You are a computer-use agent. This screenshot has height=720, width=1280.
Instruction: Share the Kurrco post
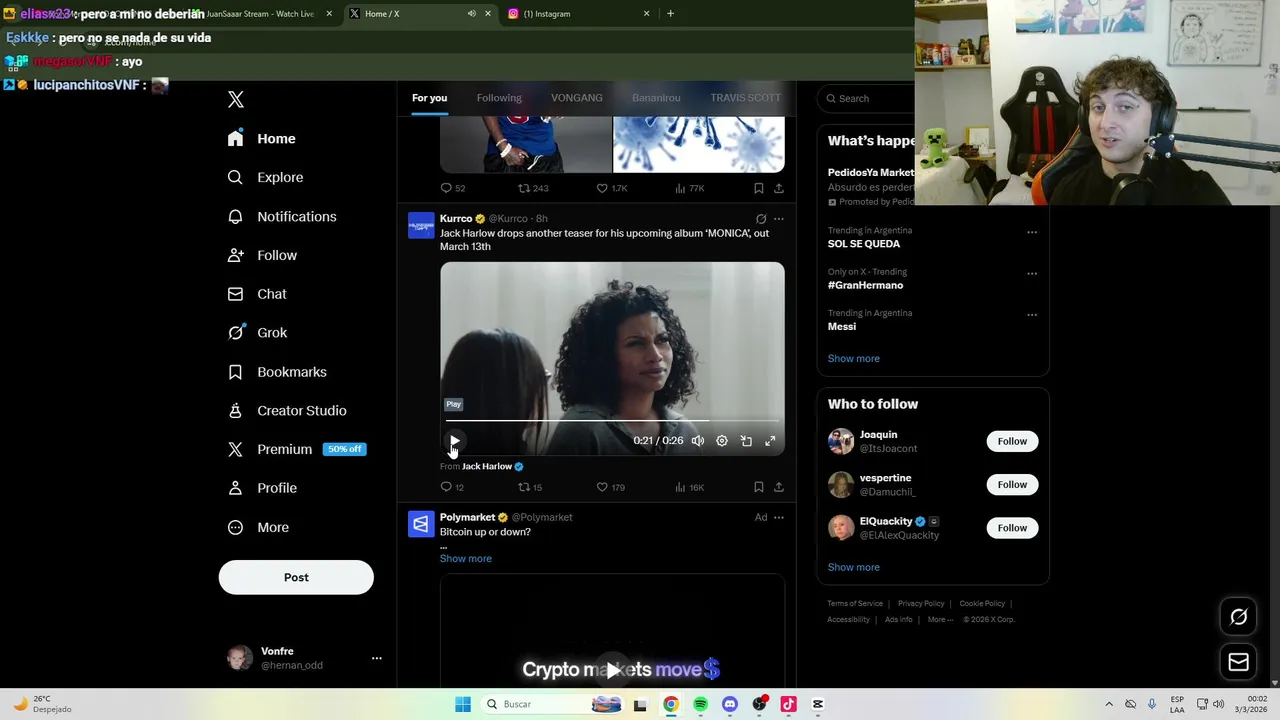(779, 487)
